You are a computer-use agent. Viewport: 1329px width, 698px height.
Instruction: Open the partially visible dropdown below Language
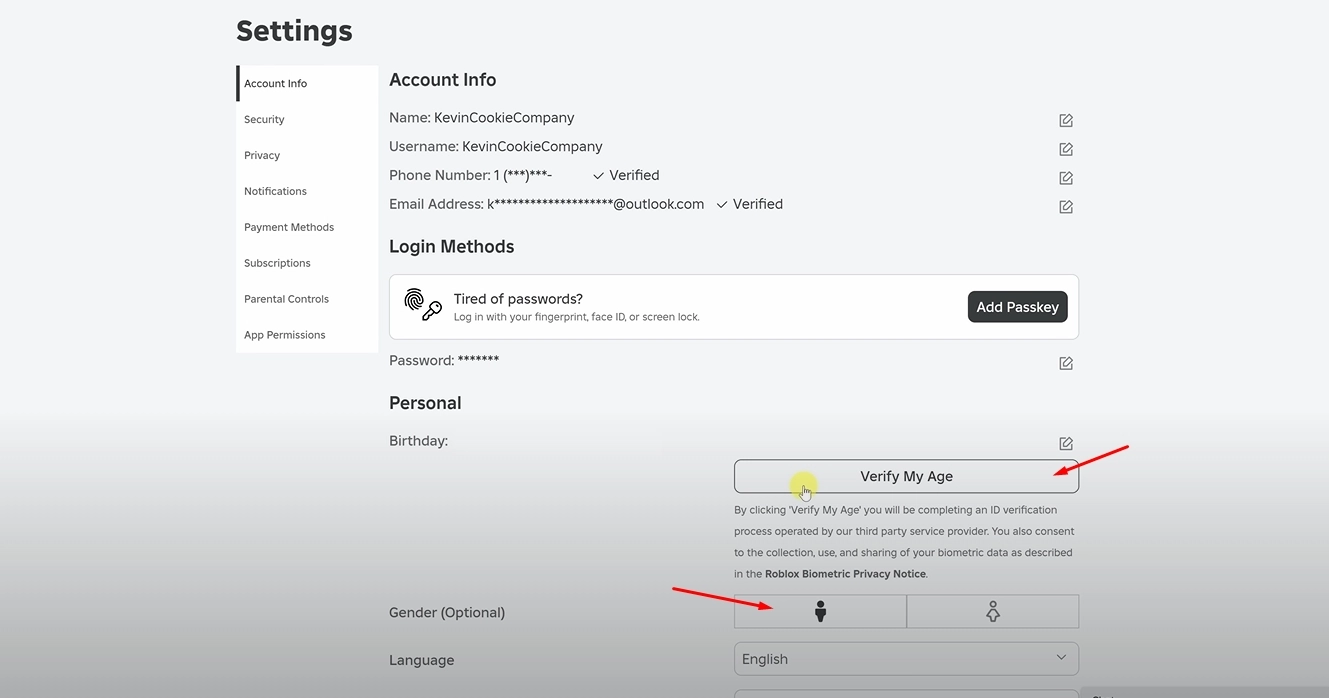click(x=906, y=692)
